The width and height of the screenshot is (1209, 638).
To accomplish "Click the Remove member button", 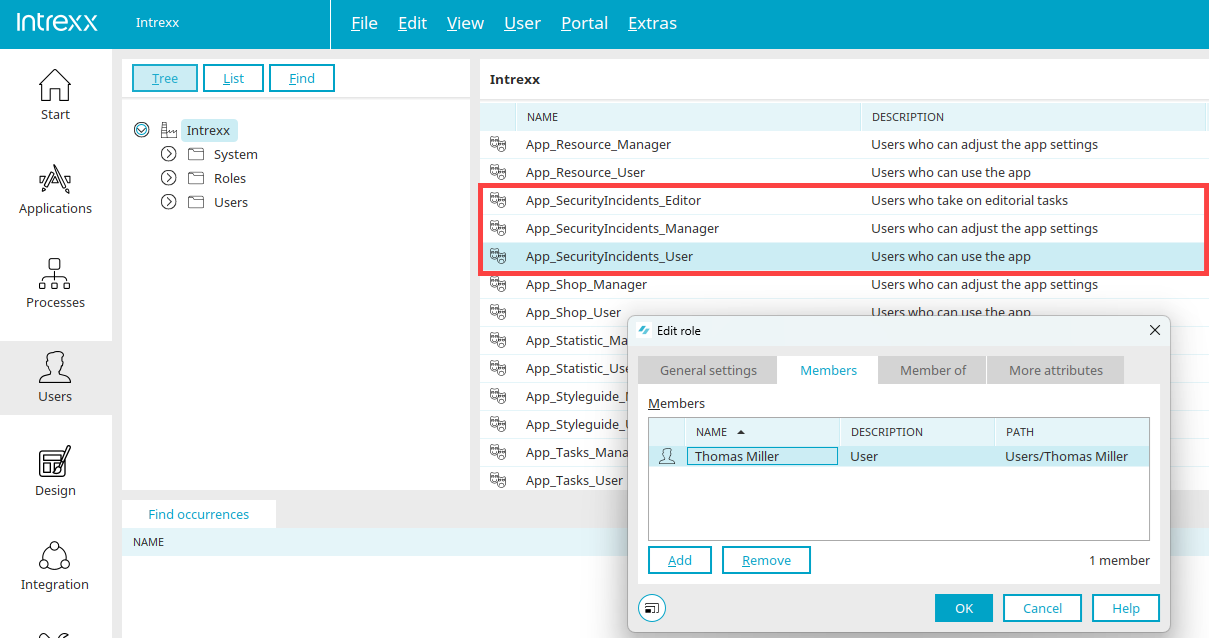I will [x=766, y=560].
